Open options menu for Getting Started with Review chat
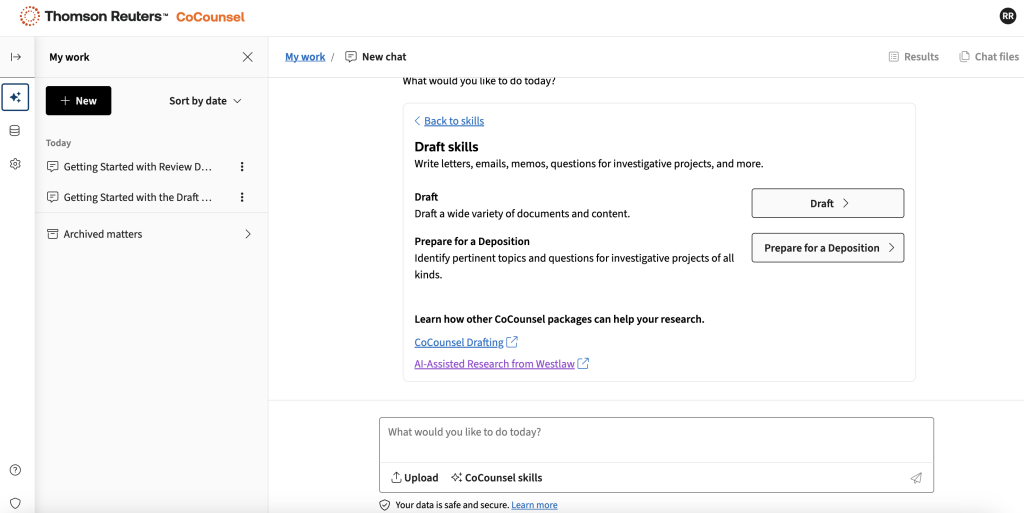The image size is (1024, 513). click(242, 167)
